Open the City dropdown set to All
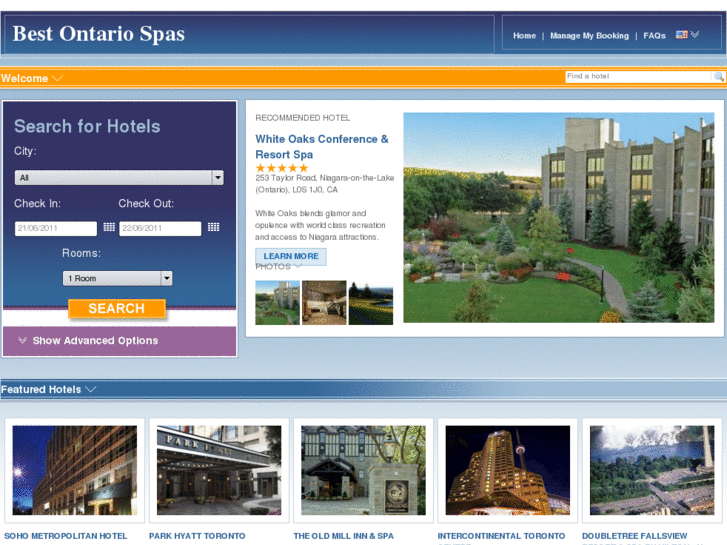 119,178
